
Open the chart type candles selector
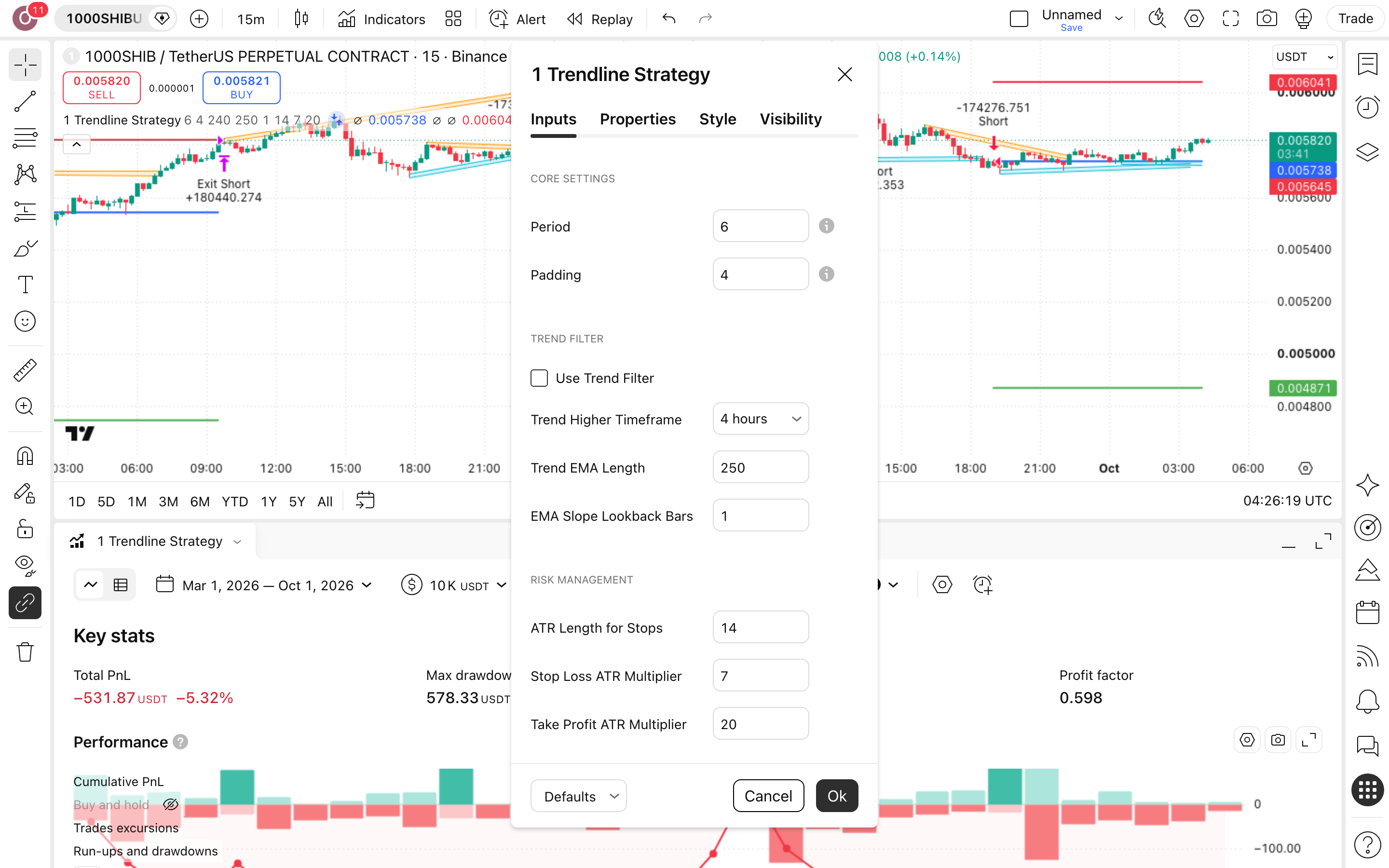(301, 19)
